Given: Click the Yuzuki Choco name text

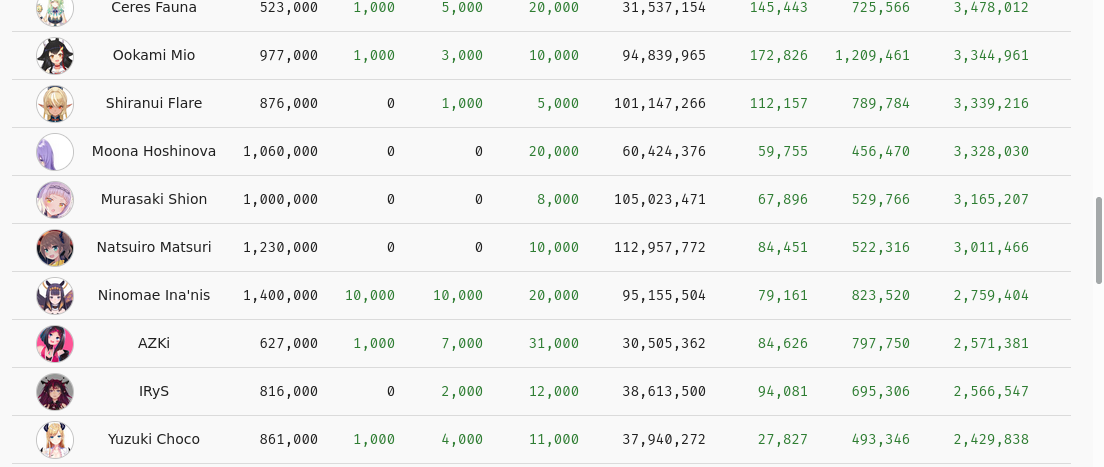Looking at the screenshot, I should [x=154, y=440].
